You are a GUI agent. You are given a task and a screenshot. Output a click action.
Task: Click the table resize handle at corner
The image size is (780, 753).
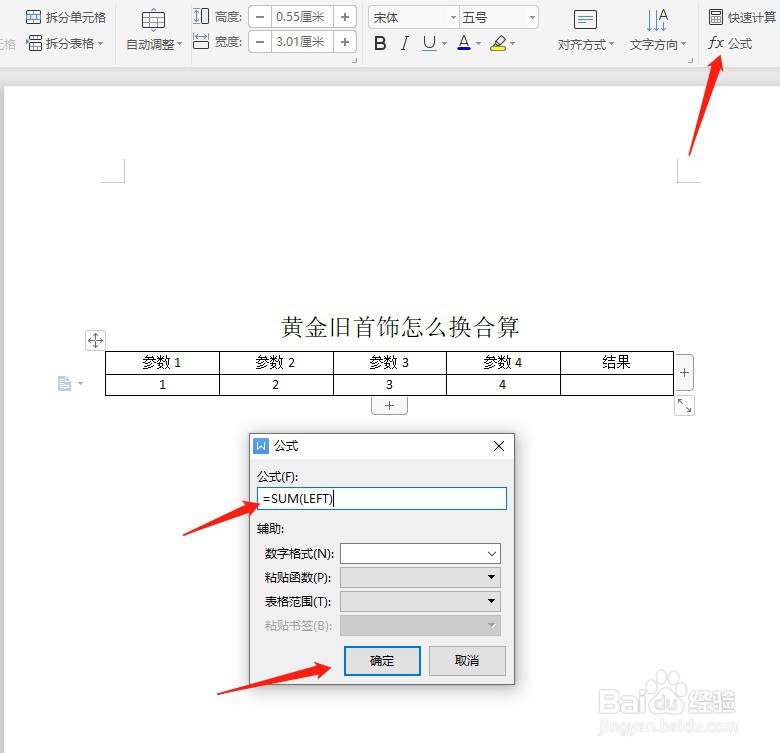coord(684,406)
